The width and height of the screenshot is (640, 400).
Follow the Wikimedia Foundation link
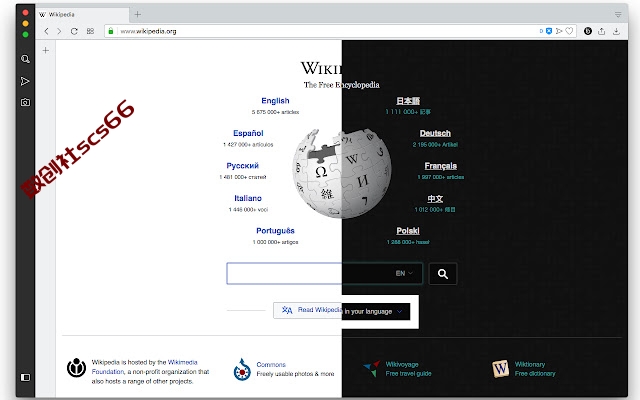[x=145, y=367]
